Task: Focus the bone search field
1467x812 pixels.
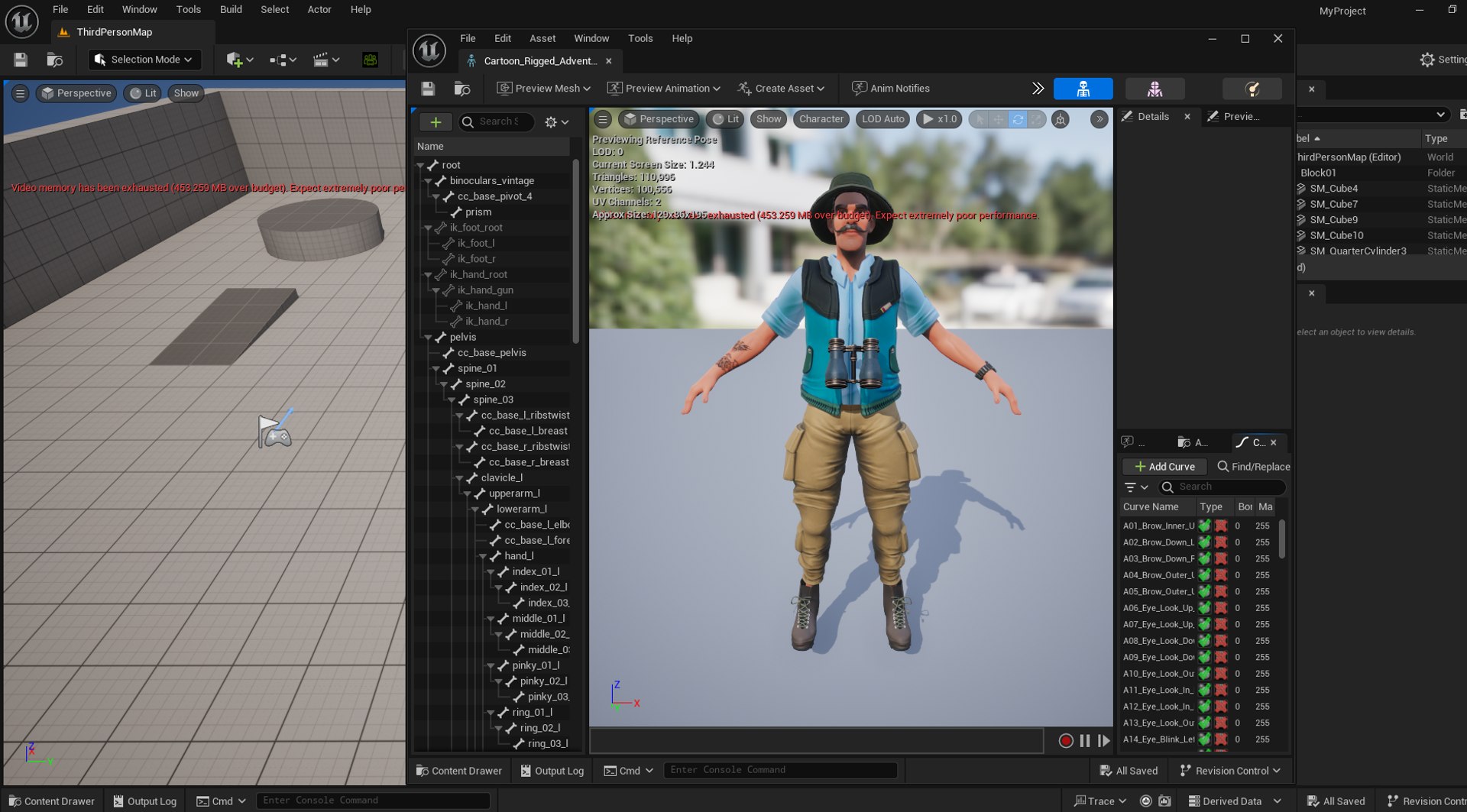Action: click(497, 121)
